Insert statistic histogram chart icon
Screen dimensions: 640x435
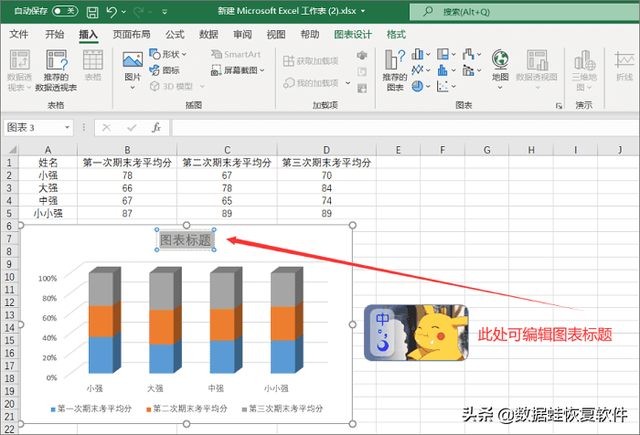pyautogui.click(x=443, y=70)
